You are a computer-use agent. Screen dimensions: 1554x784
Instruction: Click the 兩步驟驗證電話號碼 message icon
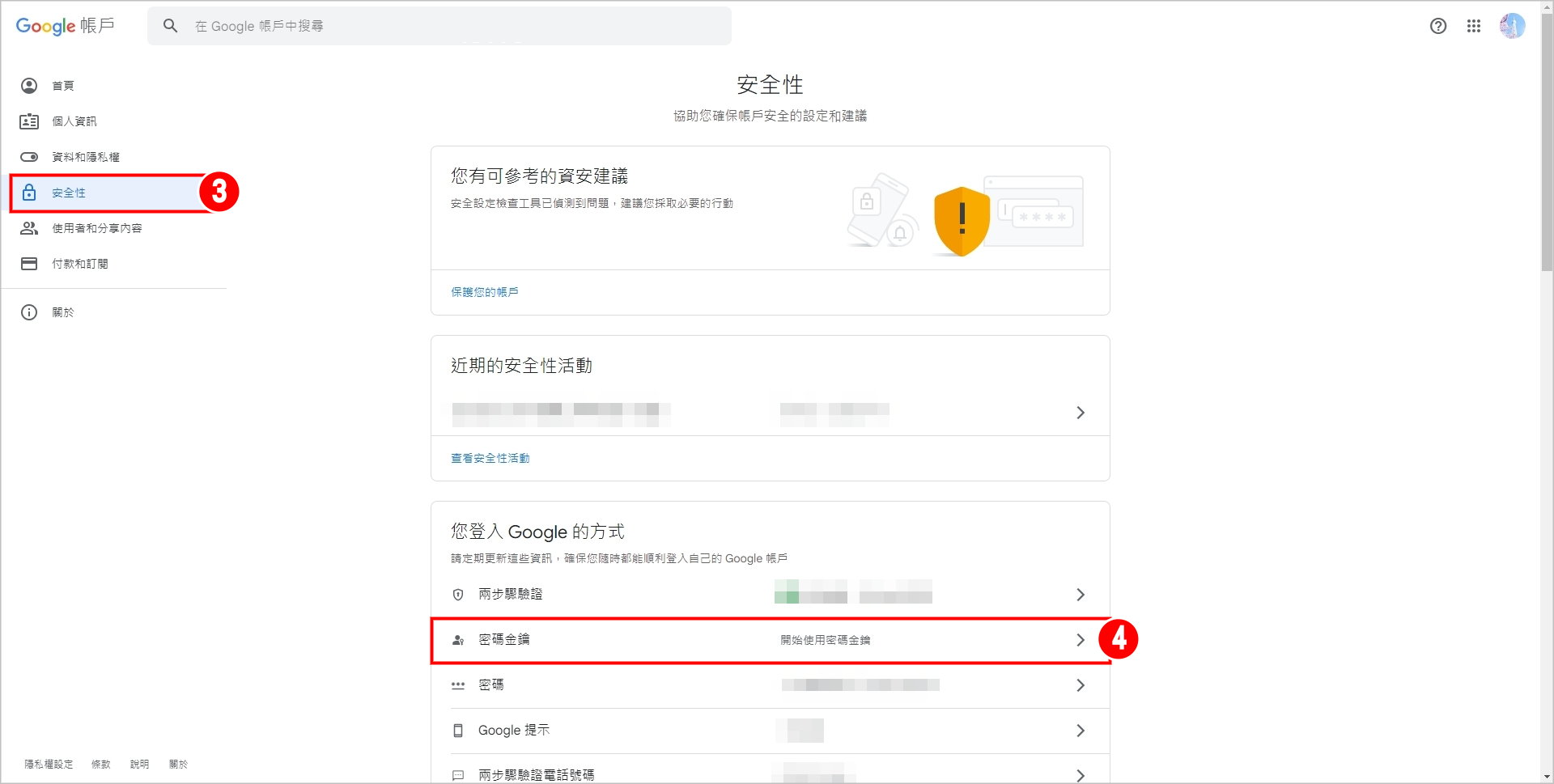click(458, 775)
